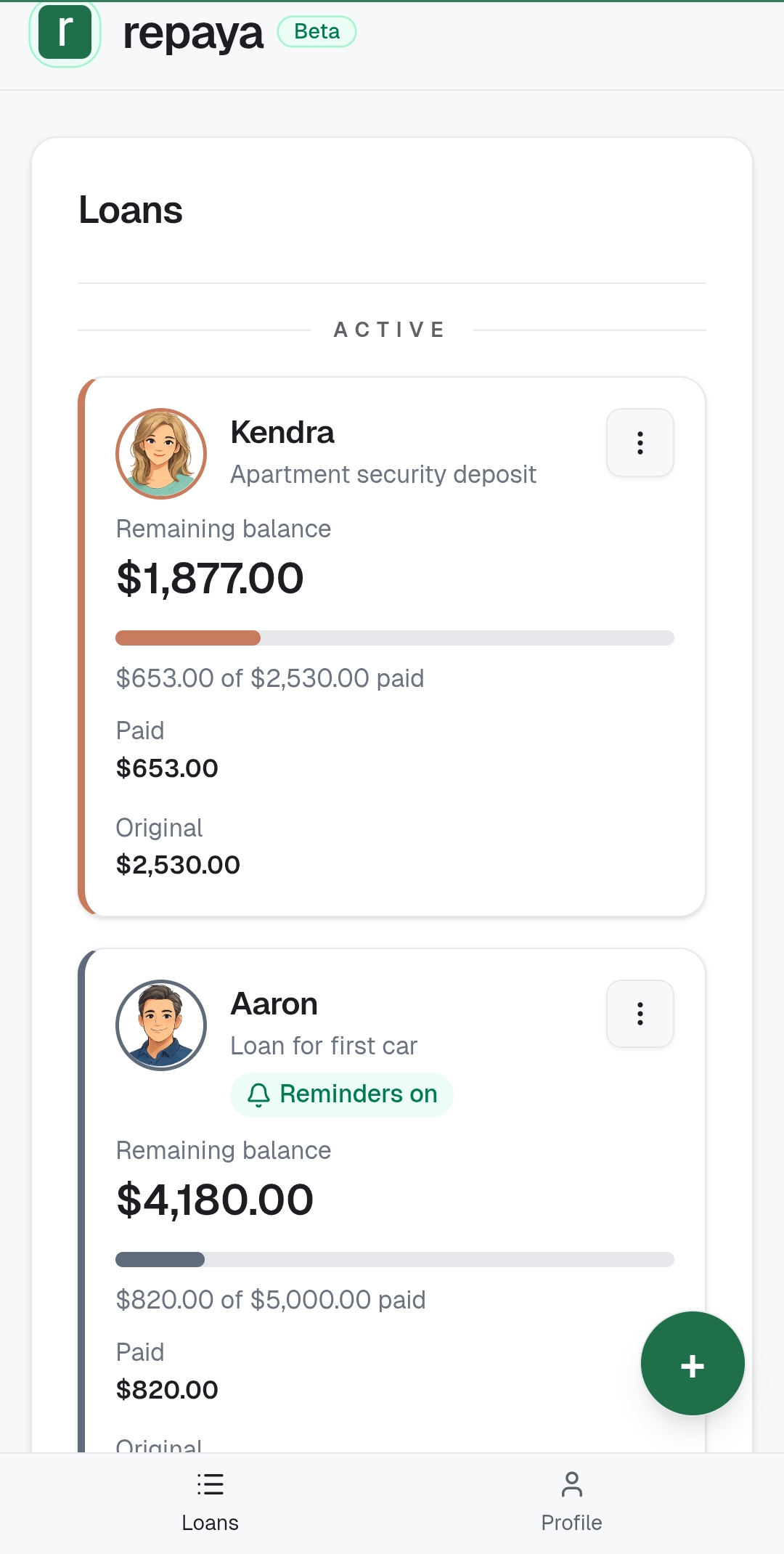Image resolution: width=784 pixels, height=1554 pixels.
Task: Open Kendra's loan options kebab menu
Action: pos(640,443)
